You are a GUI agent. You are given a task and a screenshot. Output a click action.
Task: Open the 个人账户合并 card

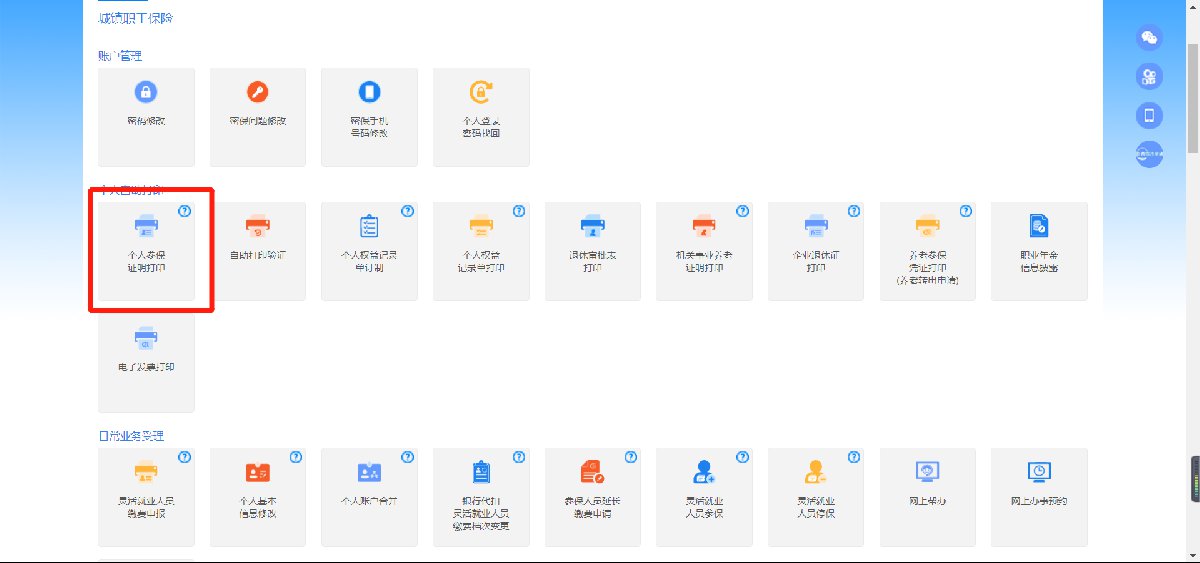(x=369, y=497)
